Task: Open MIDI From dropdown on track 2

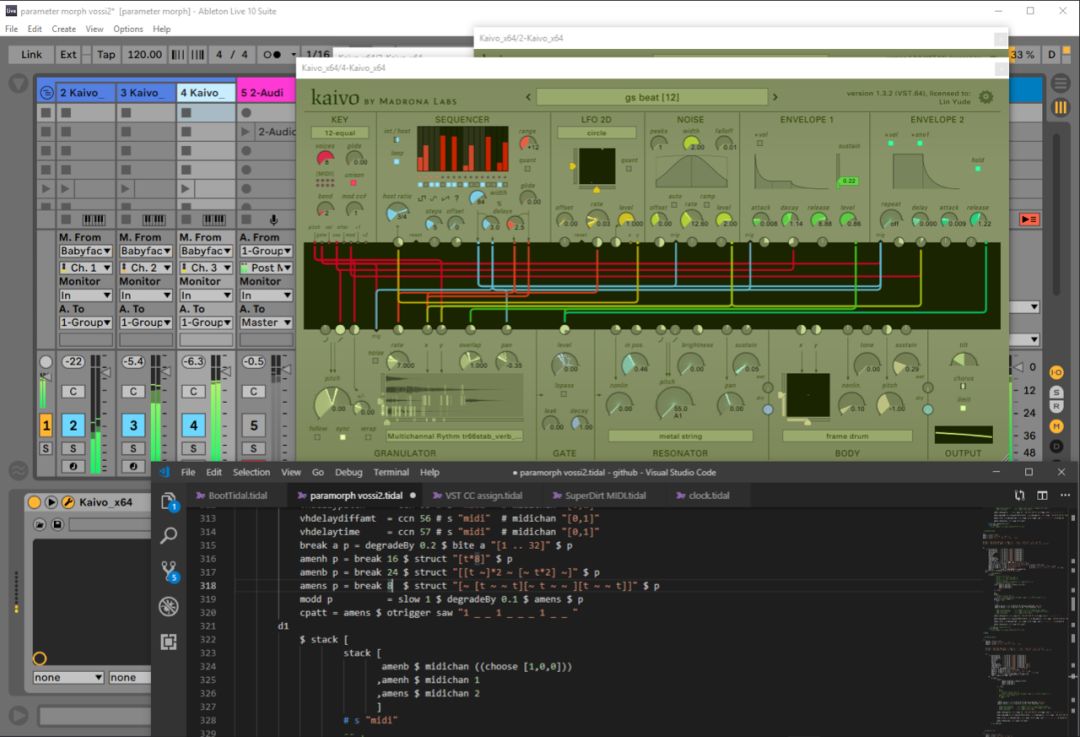Action: click(85, 251)
